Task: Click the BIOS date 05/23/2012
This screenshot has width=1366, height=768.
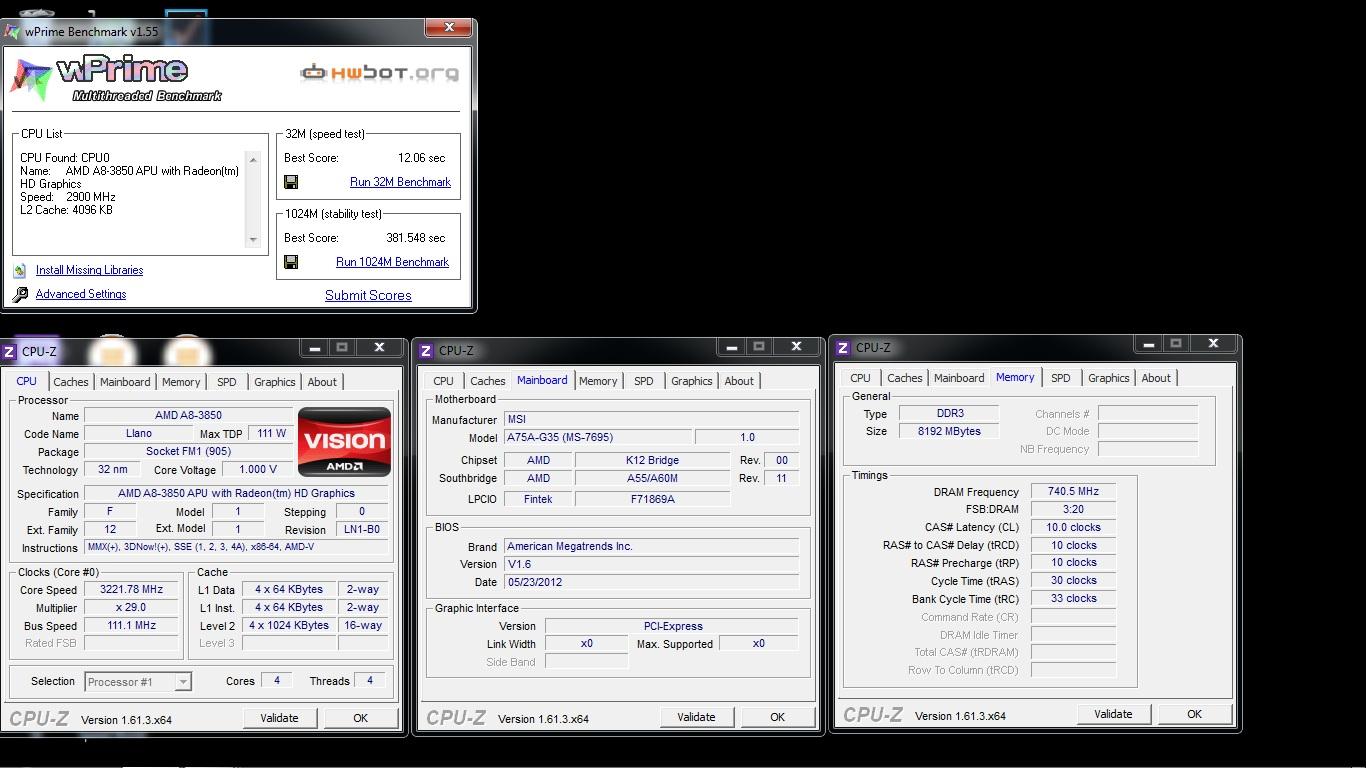Action: pos(651,582)
